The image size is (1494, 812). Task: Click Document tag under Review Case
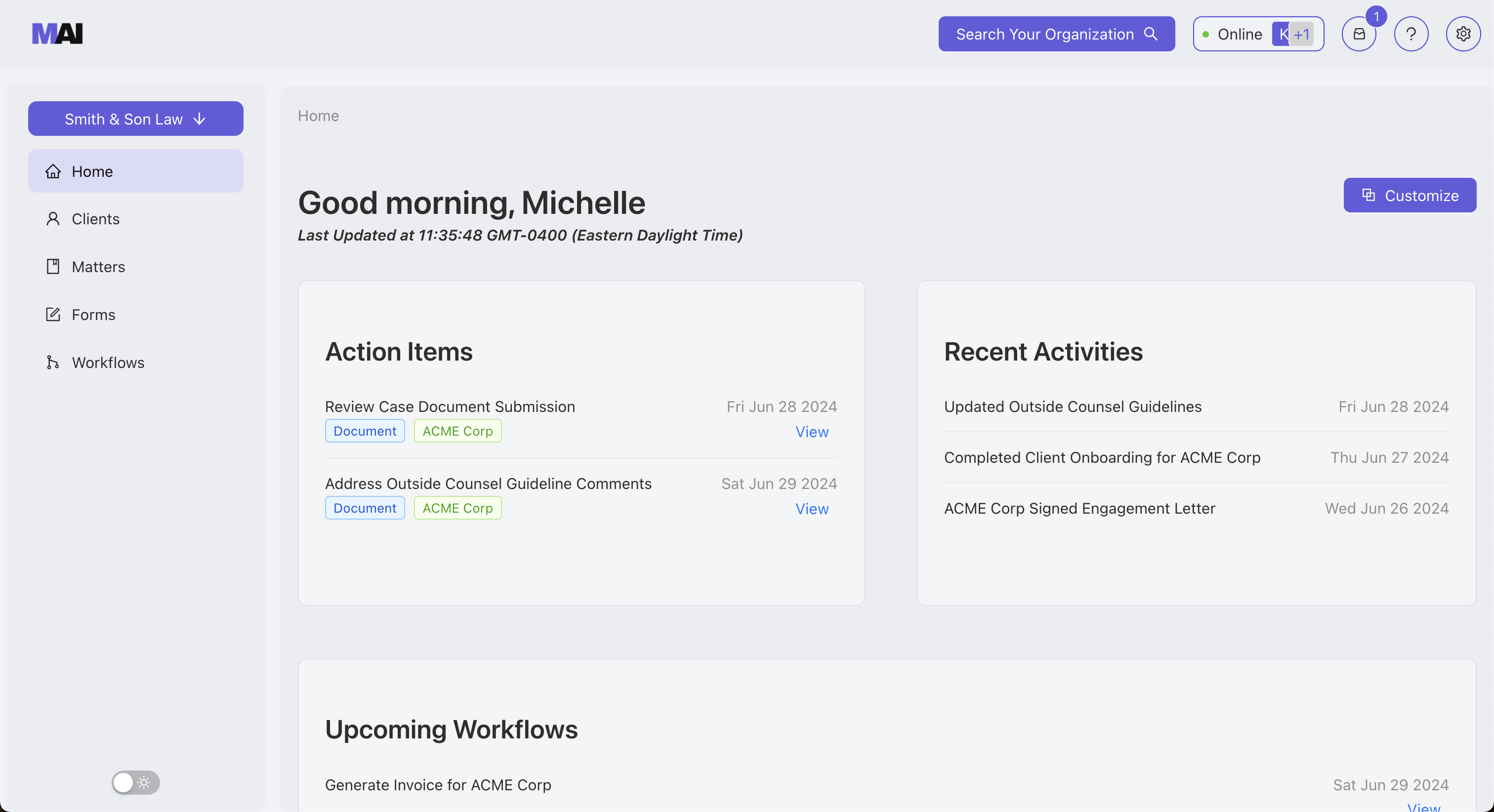pos(365,432)
